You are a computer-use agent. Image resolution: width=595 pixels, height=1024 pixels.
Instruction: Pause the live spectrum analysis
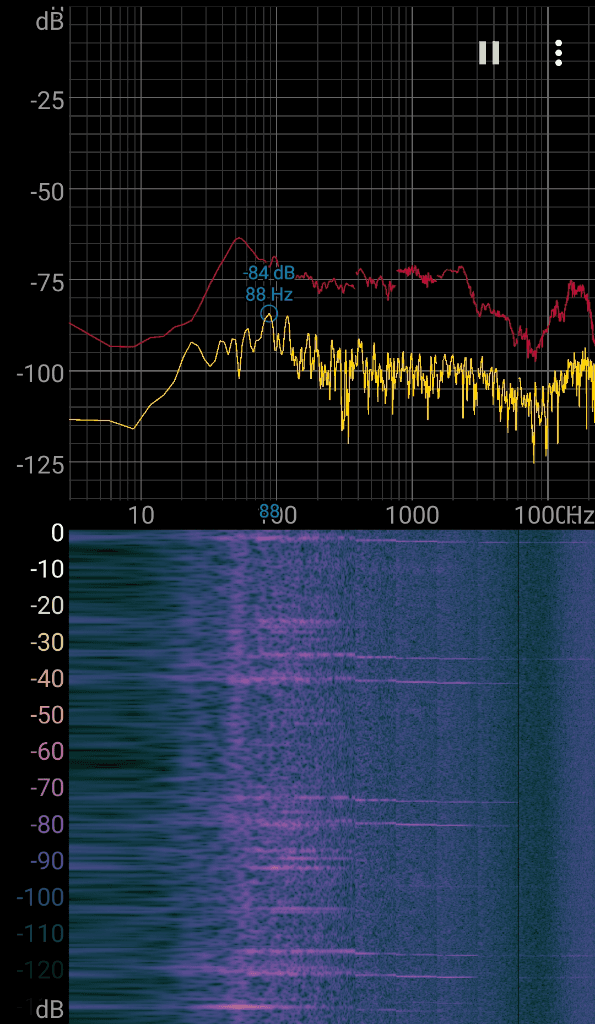(x=489, y=53)
